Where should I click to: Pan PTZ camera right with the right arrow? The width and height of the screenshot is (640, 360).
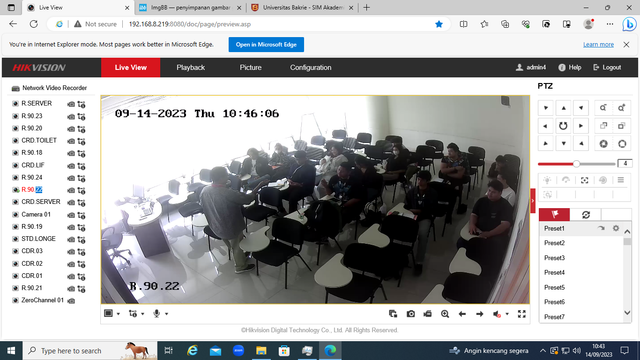click(581, 126)
